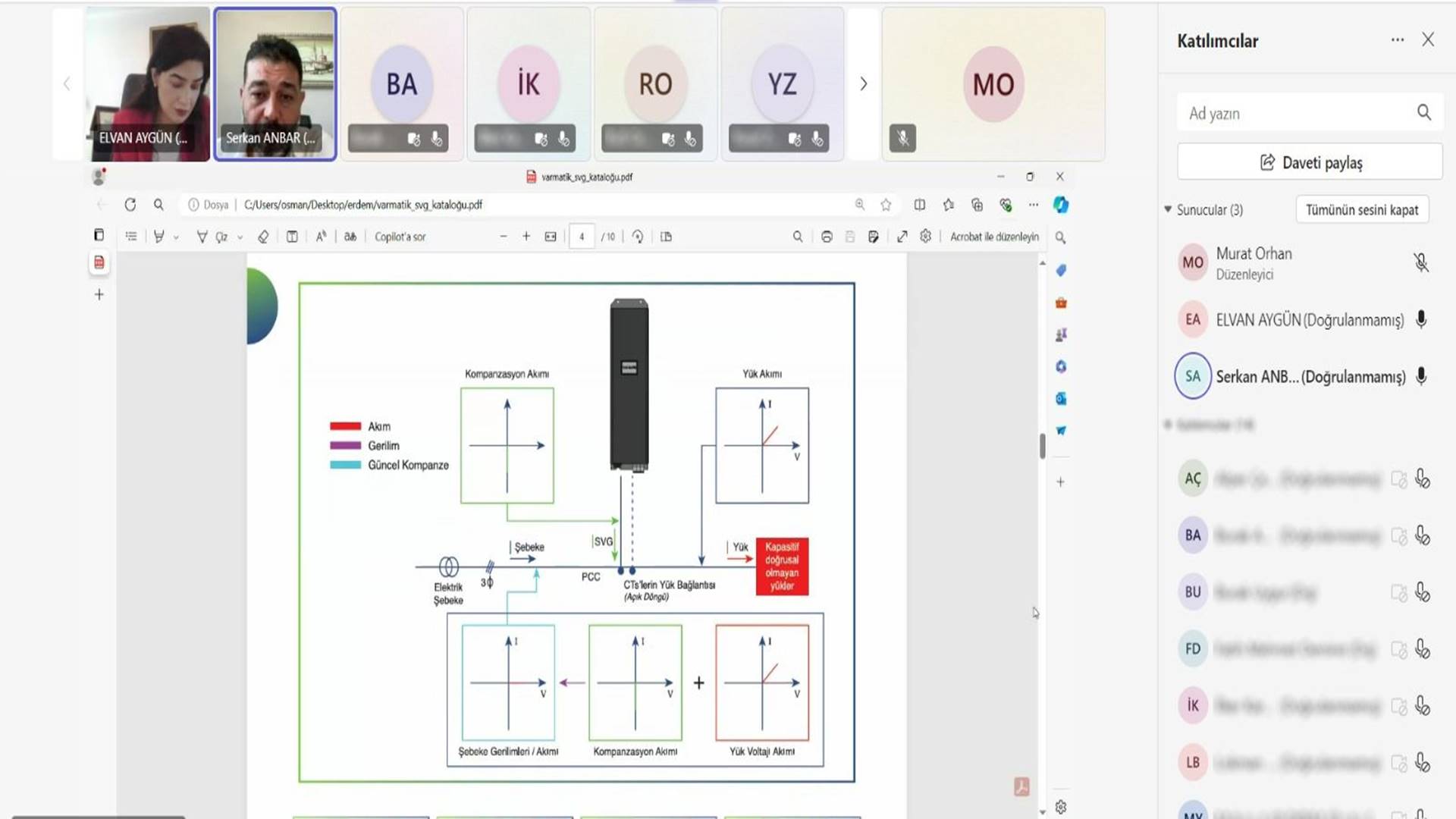1456x819 pixels.
Task: Open highlight tool dropdown arrow
Action: [176, 237]
